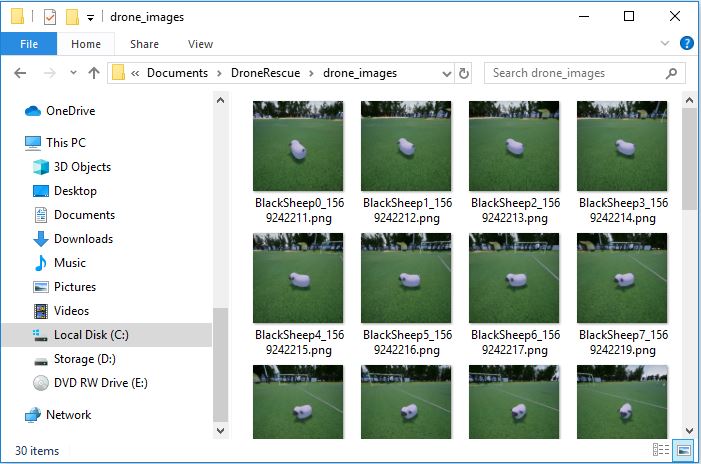Select the BlackSheep0_1569242211.png thumbnail
This screenshot has width=701, height=464.
(x=298, y=146)
